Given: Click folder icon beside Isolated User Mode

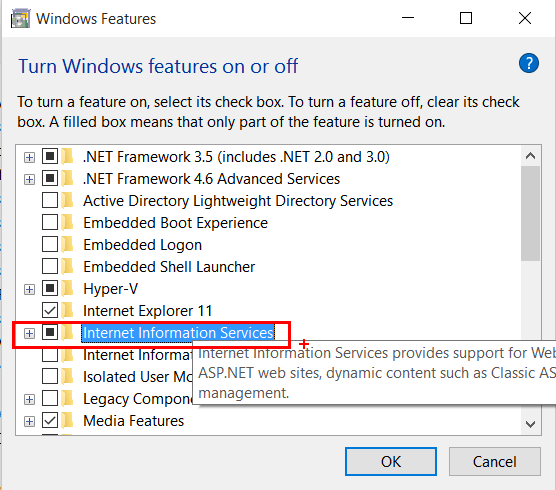Looking at the screenshot, I should (x=67, y=377).
